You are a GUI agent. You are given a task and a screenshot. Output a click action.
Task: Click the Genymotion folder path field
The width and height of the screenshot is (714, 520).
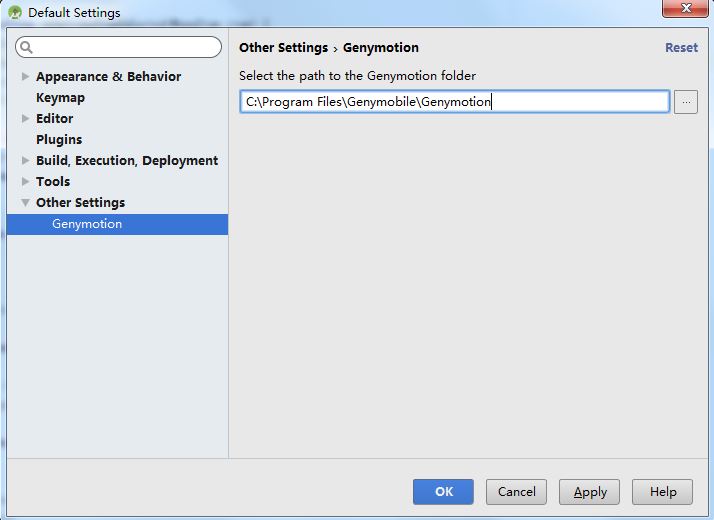point(454,102)
